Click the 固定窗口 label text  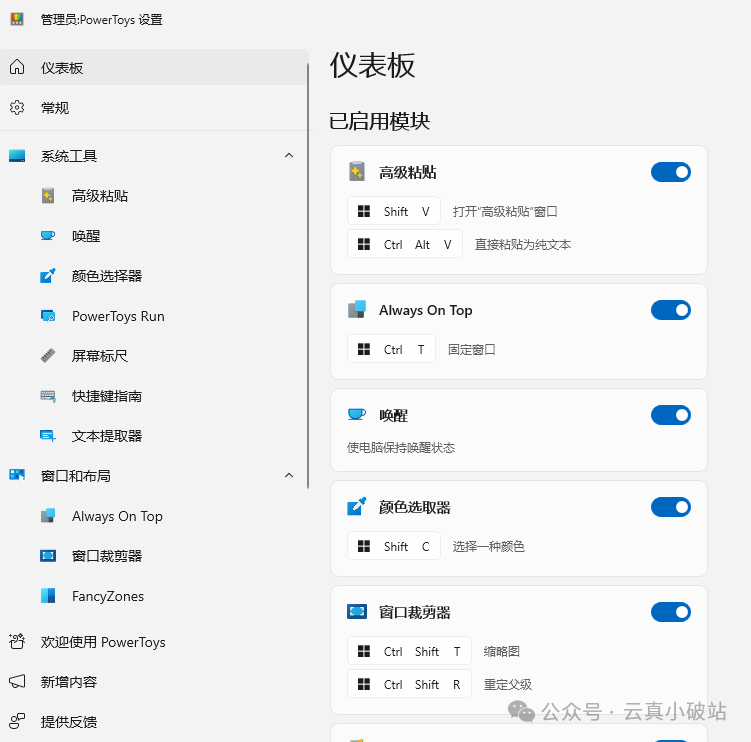coord(471,349)
